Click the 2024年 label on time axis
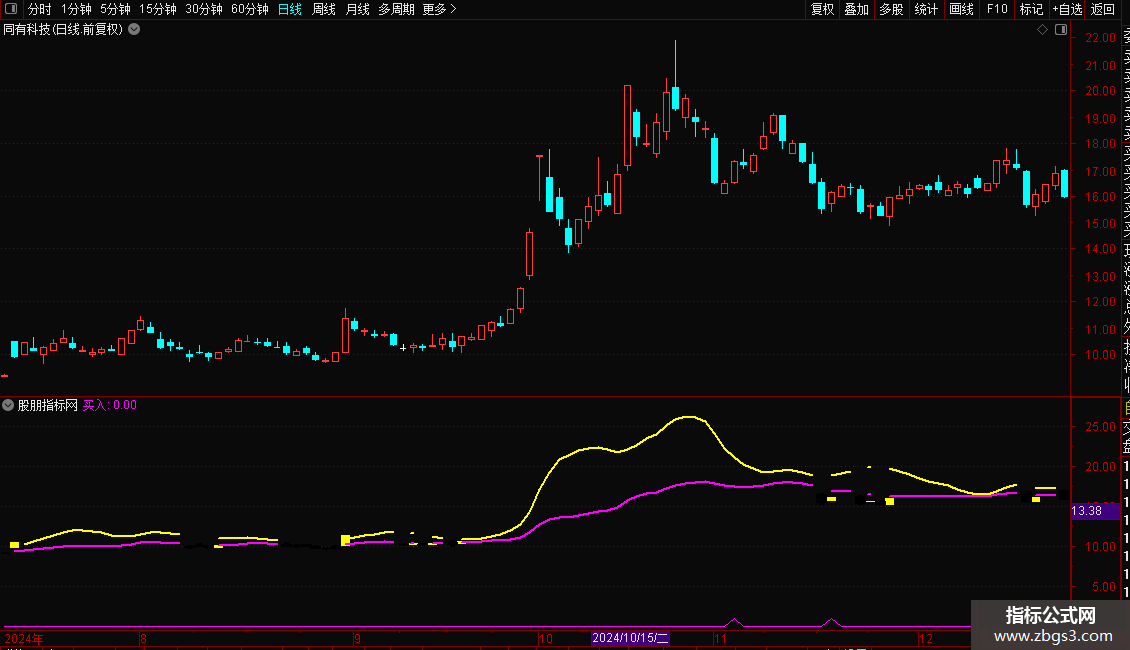1130x650 pixels. (x=24, y=638)
